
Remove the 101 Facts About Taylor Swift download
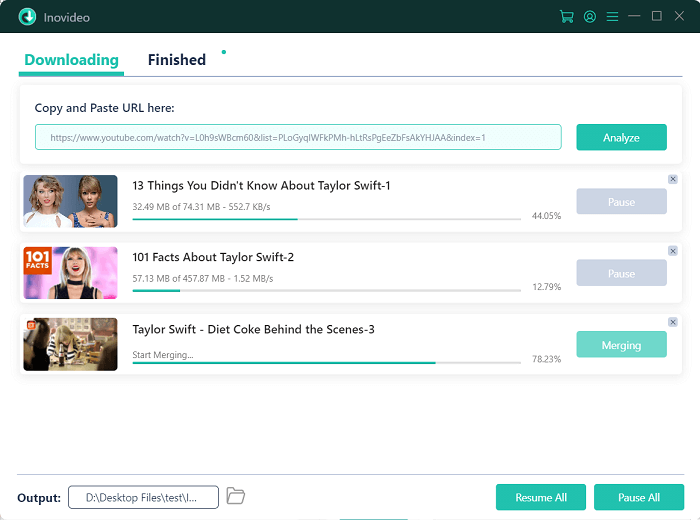coord(673,251)
